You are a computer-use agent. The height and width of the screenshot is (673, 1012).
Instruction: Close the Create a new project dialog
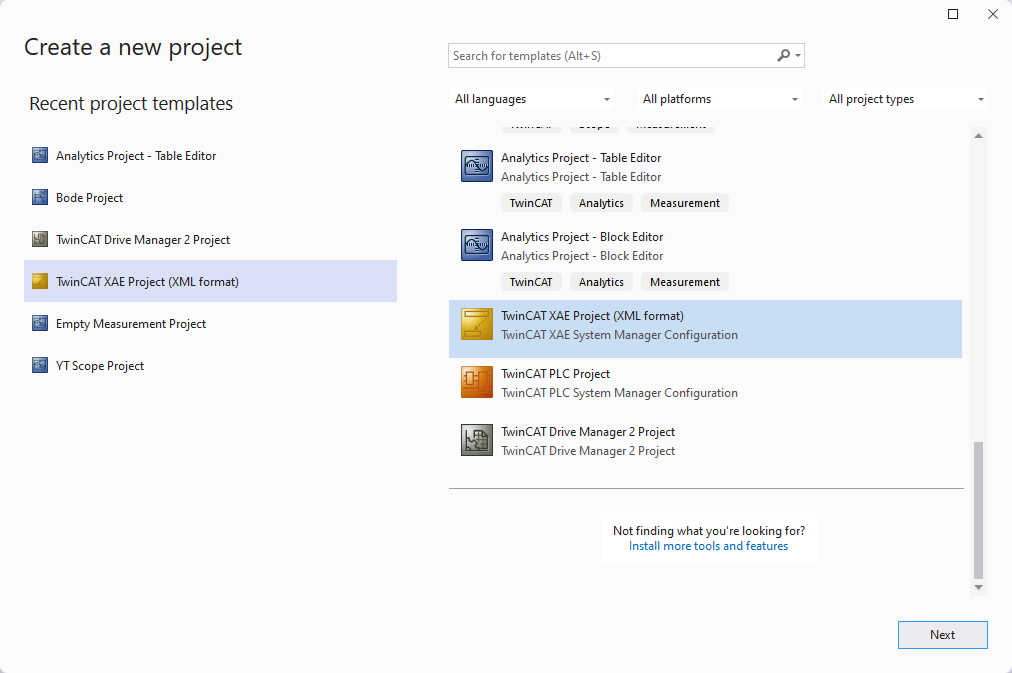pos(993,14)
